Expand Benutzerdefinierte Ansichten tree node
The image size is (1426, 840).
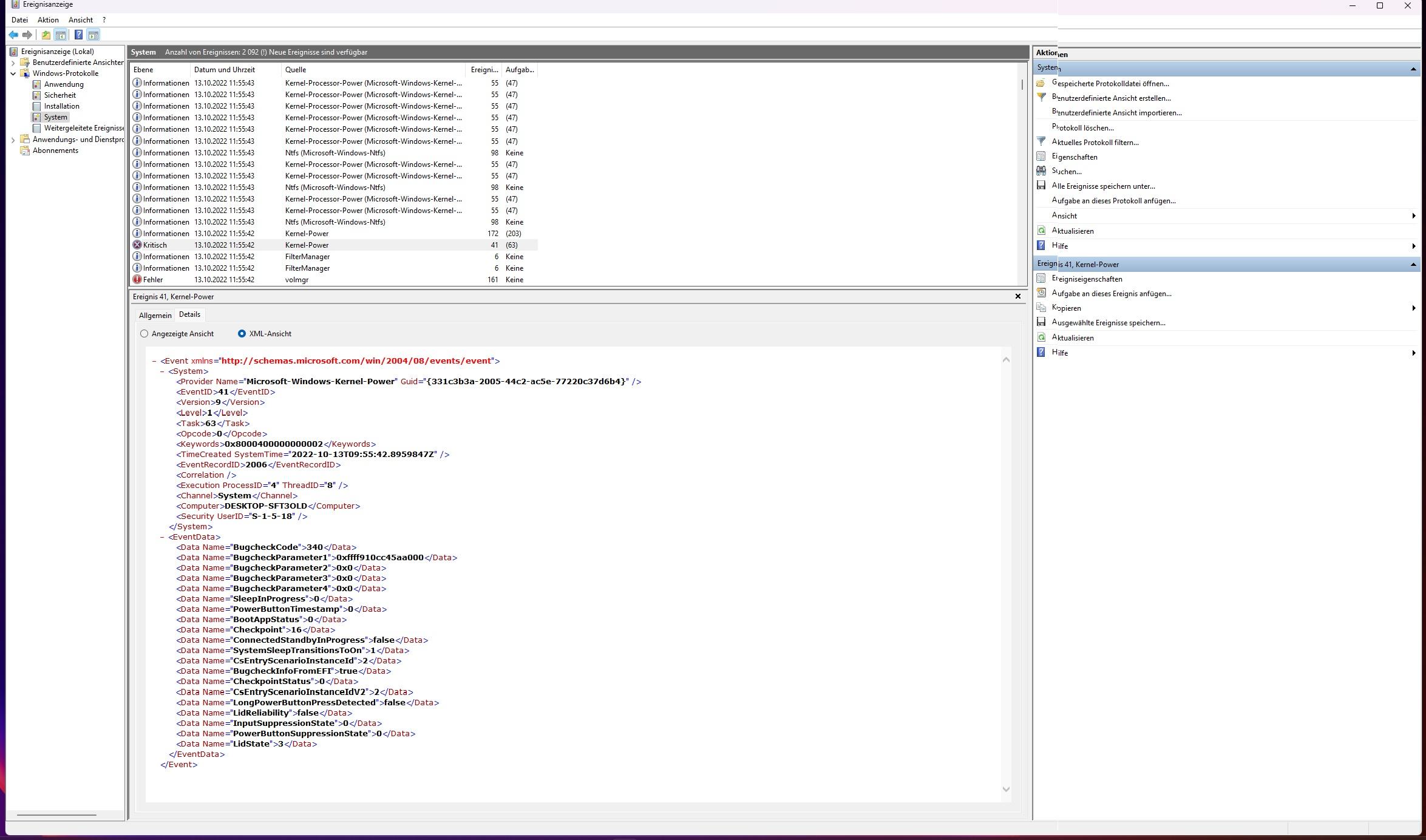13,63
